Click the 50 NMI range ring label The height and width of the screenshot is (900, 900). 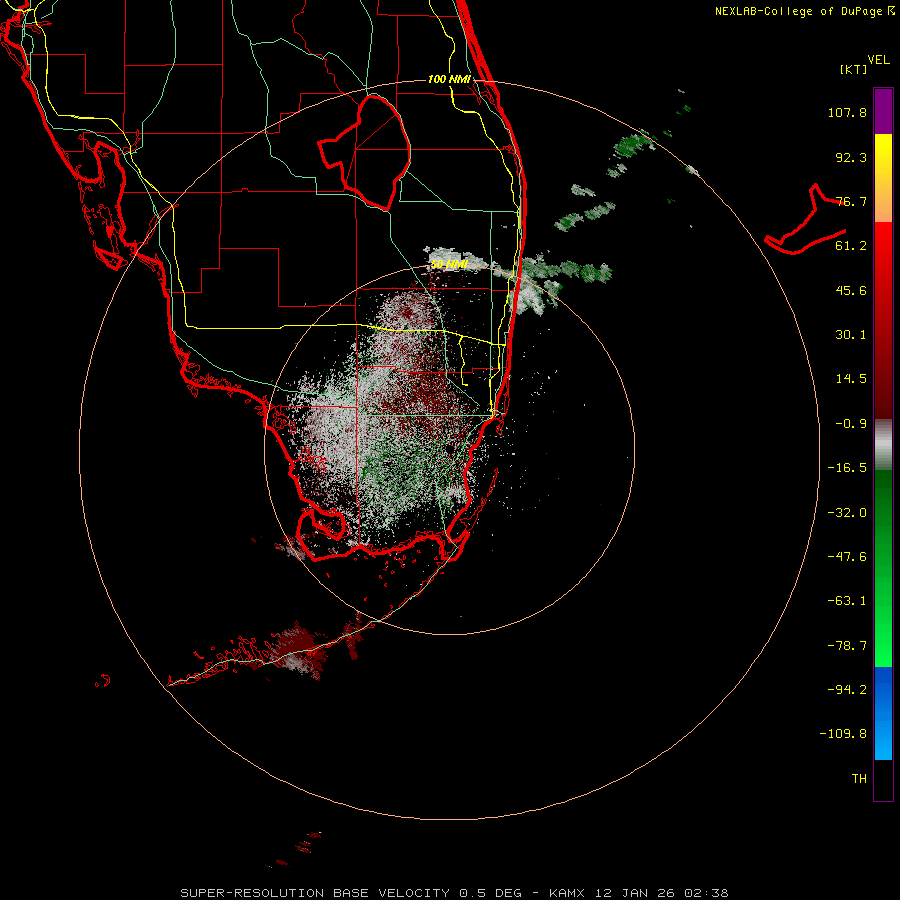click(449, 264)
